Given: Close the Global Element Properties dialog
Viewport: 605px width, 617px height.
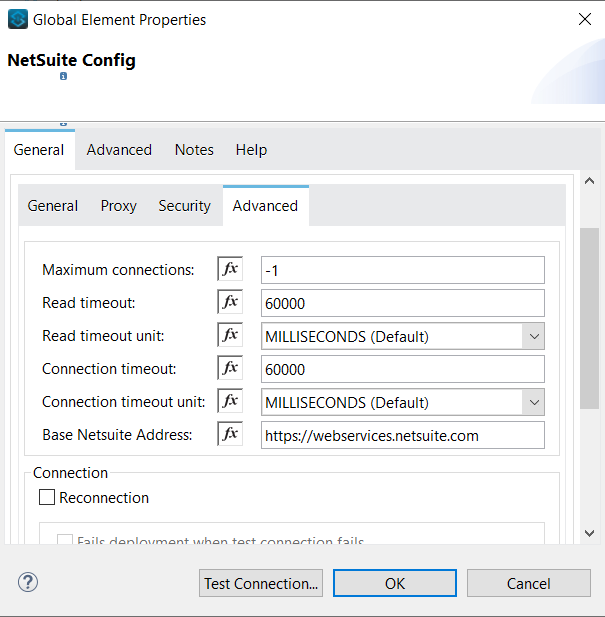Looking at the screenshot, I should (585, 19).
